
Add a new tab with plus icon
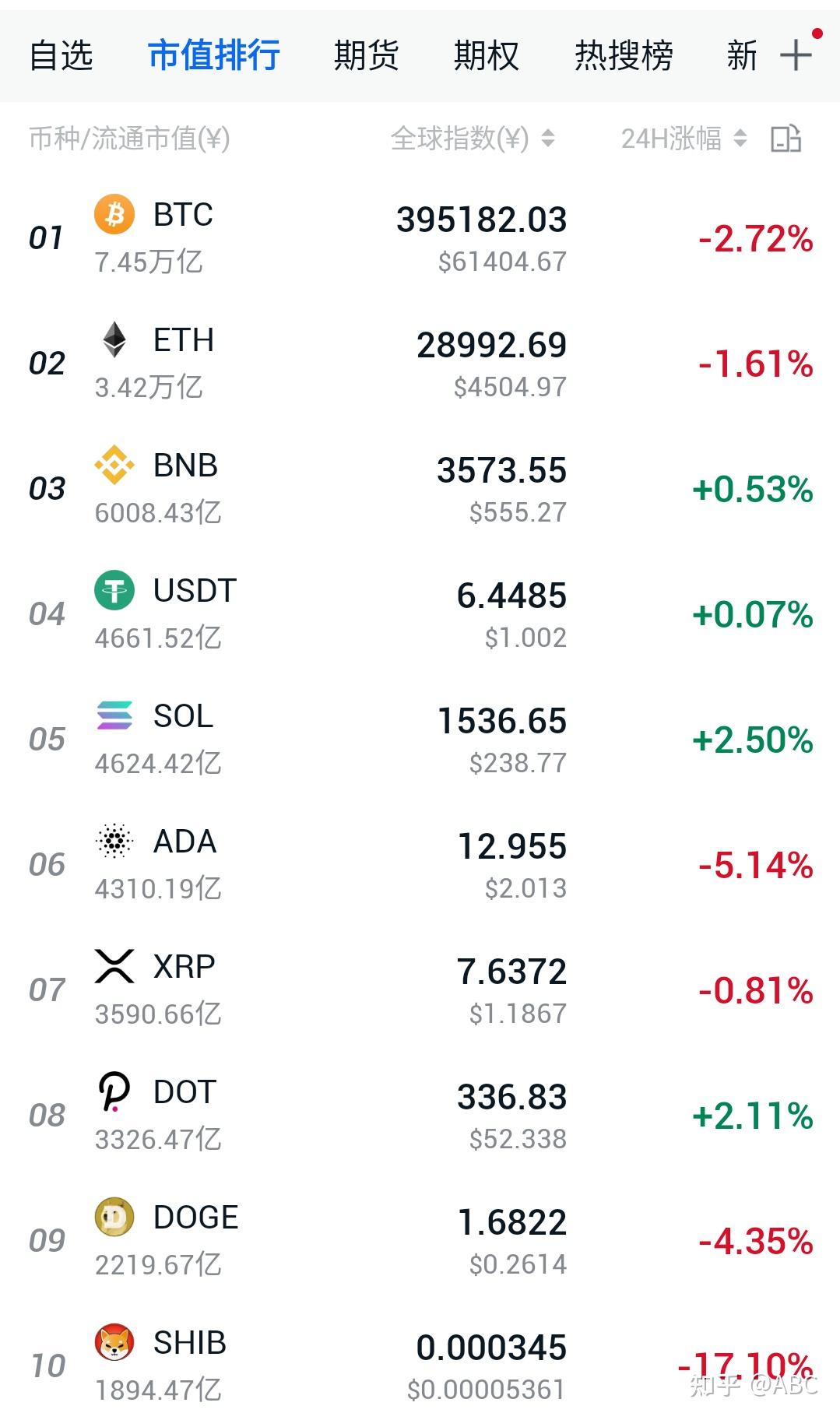pyautogui.click(x=796, y=55)
